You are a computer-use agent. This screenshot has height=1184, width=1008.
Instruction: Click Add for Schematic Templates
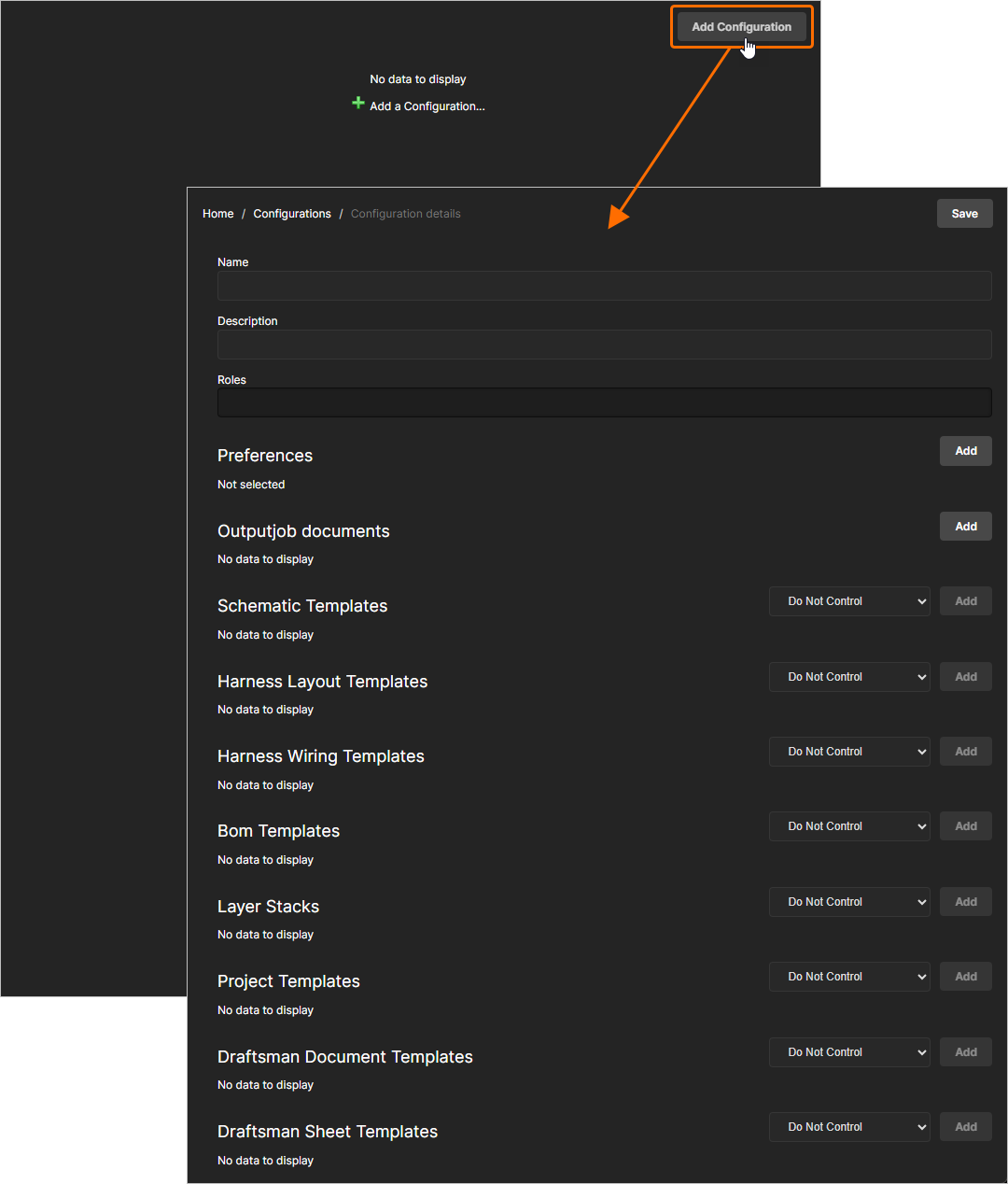[966, 601]
